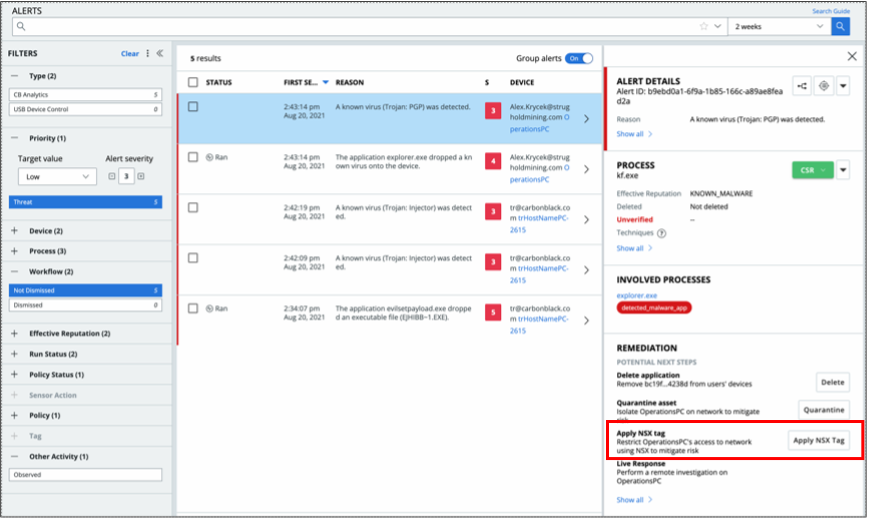The width and height of the screenshot is (869, 520).
Task: Open details chevron for Trojan PGP alert
Action: (x=586, y=119)
